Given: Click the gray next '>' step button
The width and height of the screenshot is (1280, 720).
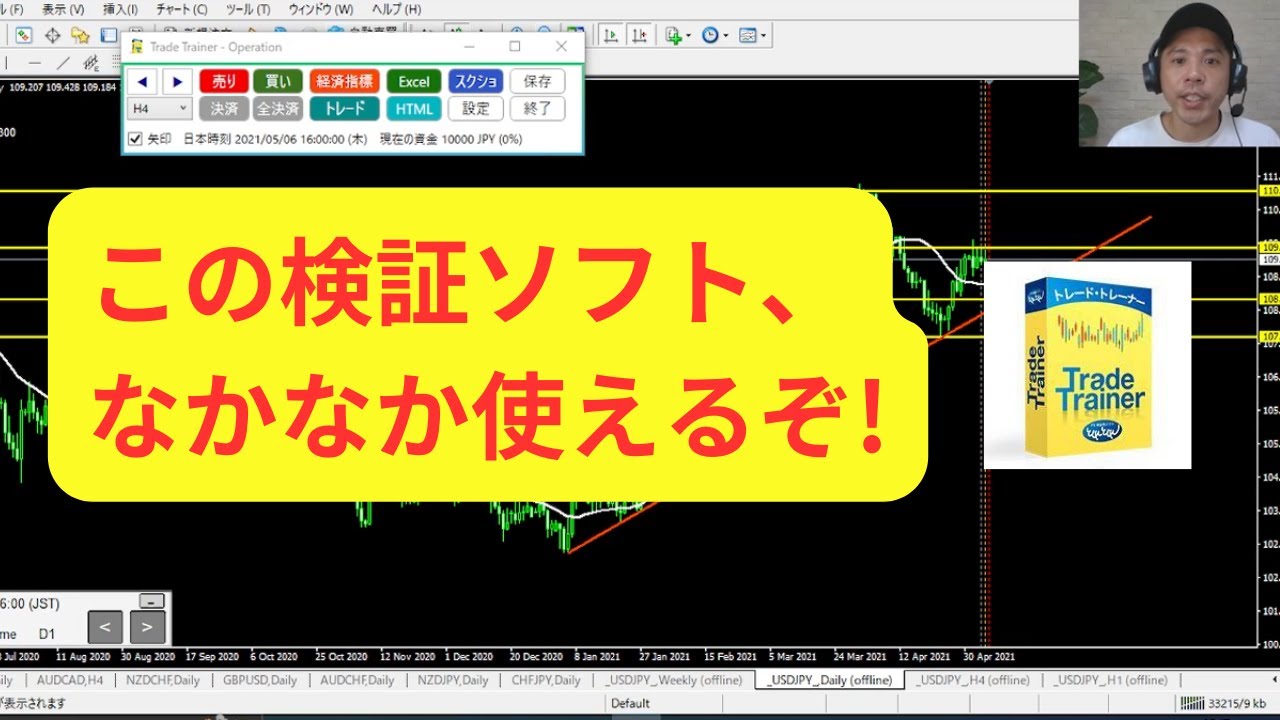Looking at the screenshot, I should (x=147, y=627).
